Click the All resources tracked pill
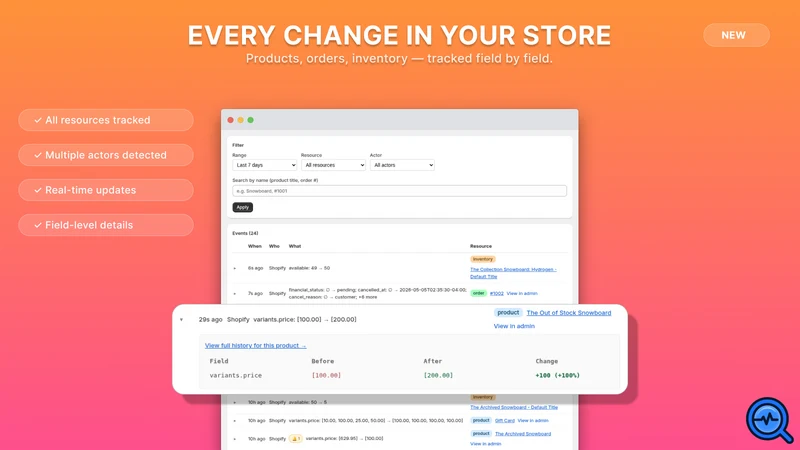 (106, 120)
